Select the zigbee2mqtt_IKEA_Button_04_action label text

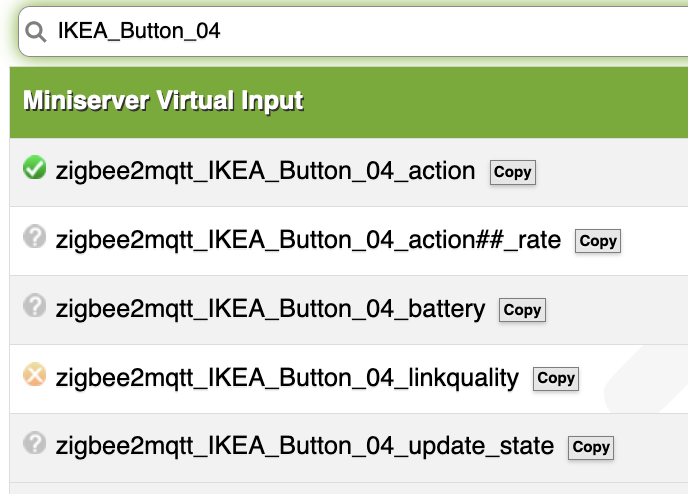265,171
